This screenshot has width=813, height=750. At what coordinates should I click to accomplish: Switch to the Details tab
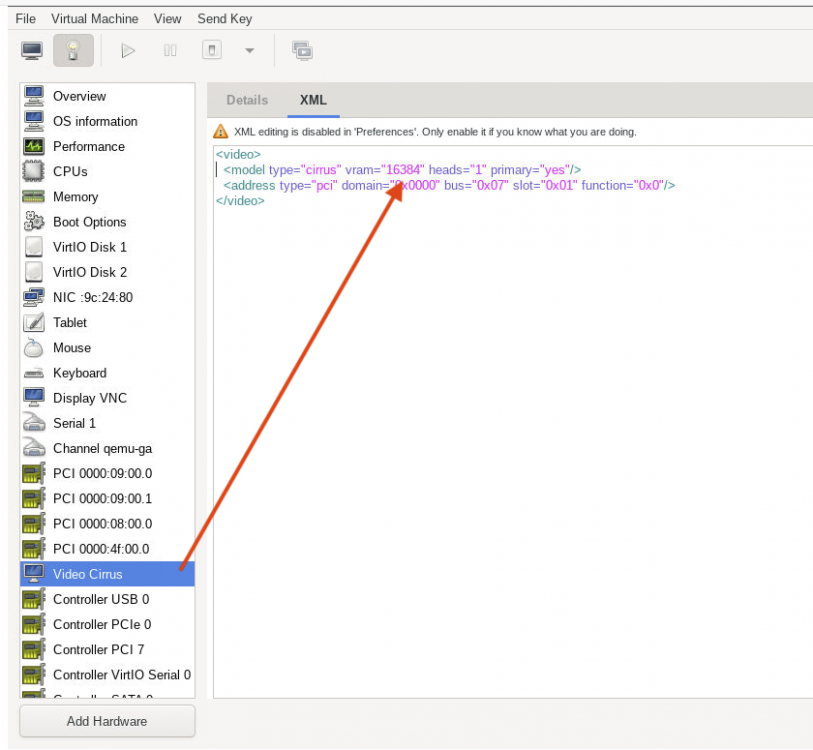point(247,100)
